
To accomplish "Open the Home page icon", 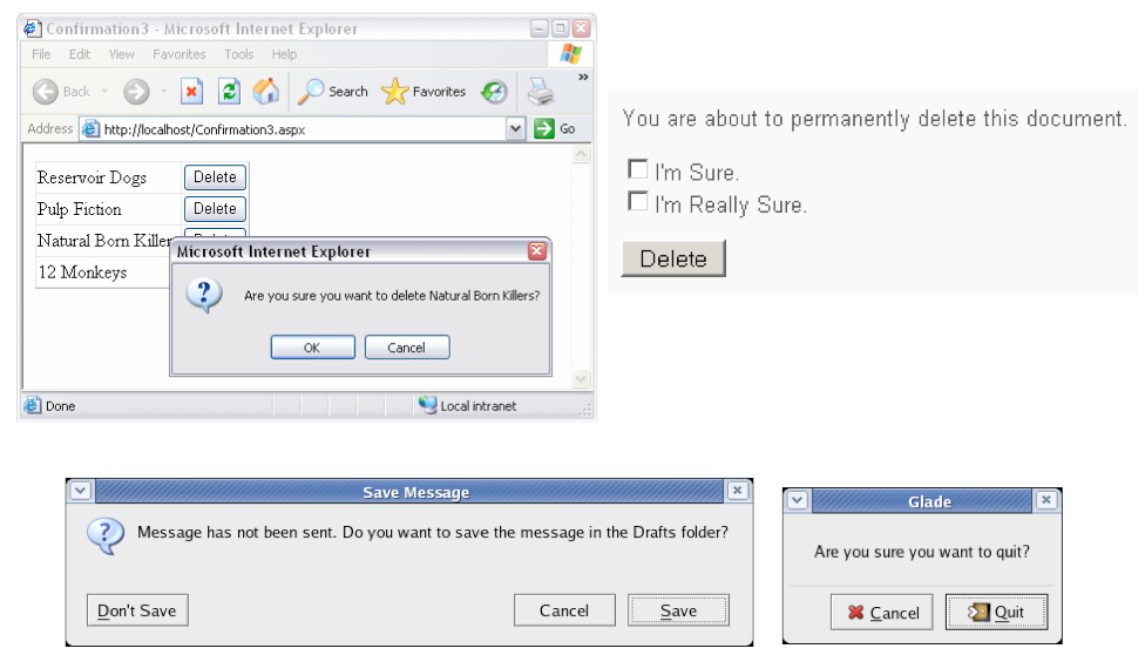I will [x=266, y=92].
